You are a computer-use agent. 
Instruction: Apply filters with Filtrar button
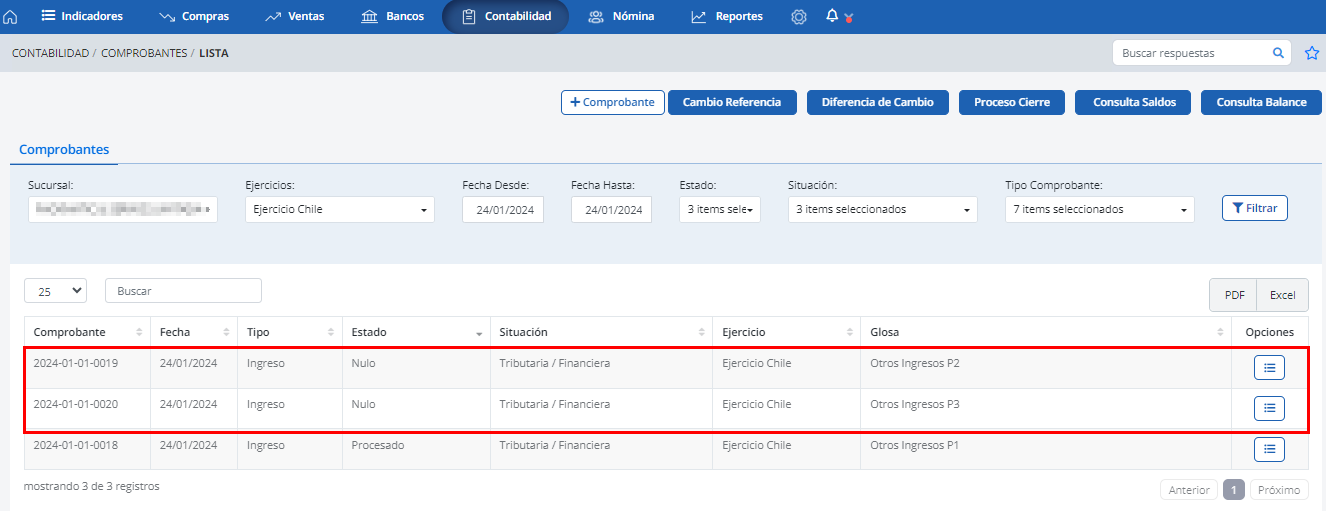tap(1255, 208)
